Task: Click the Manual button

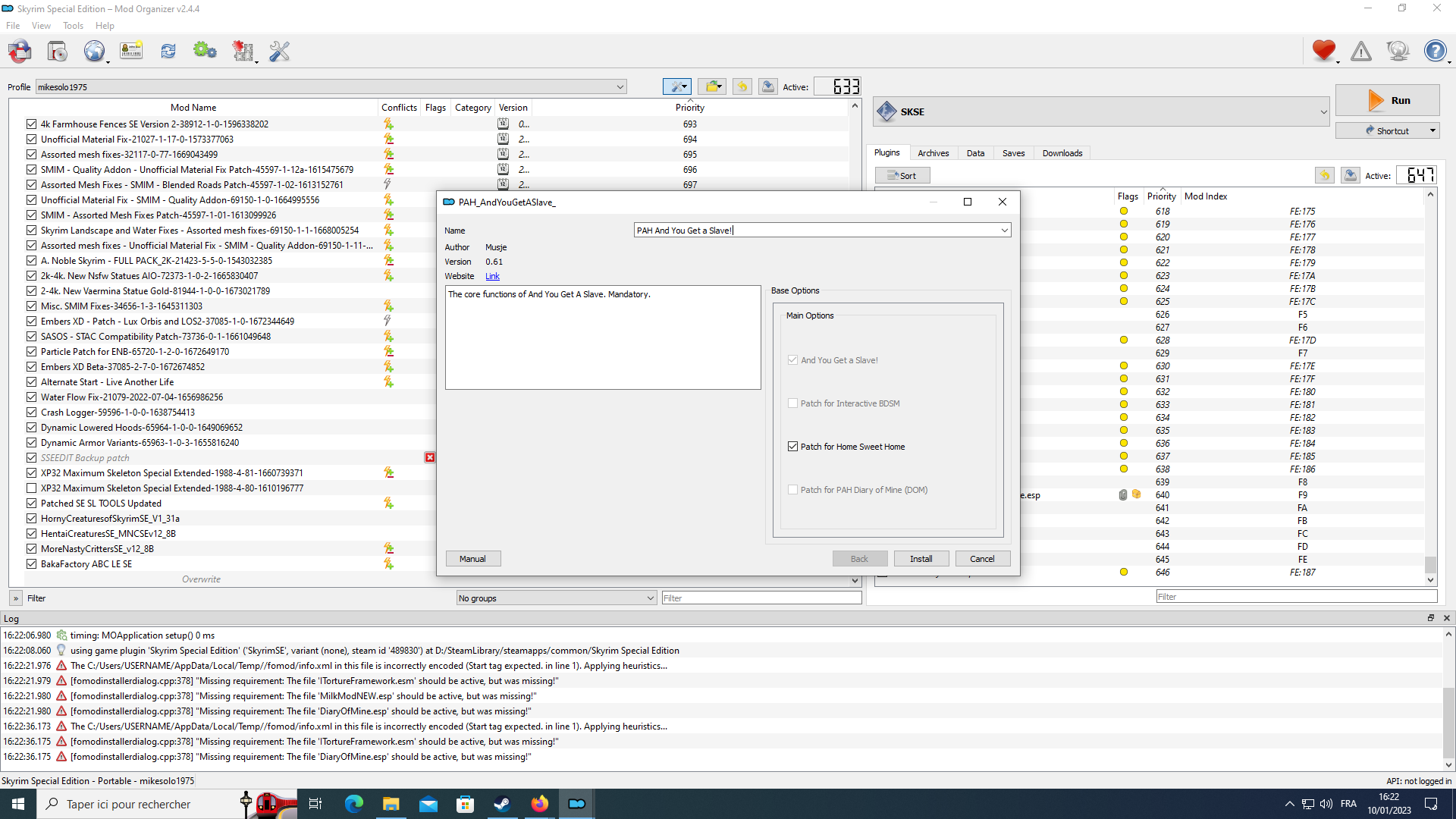Action: [472, 559]
